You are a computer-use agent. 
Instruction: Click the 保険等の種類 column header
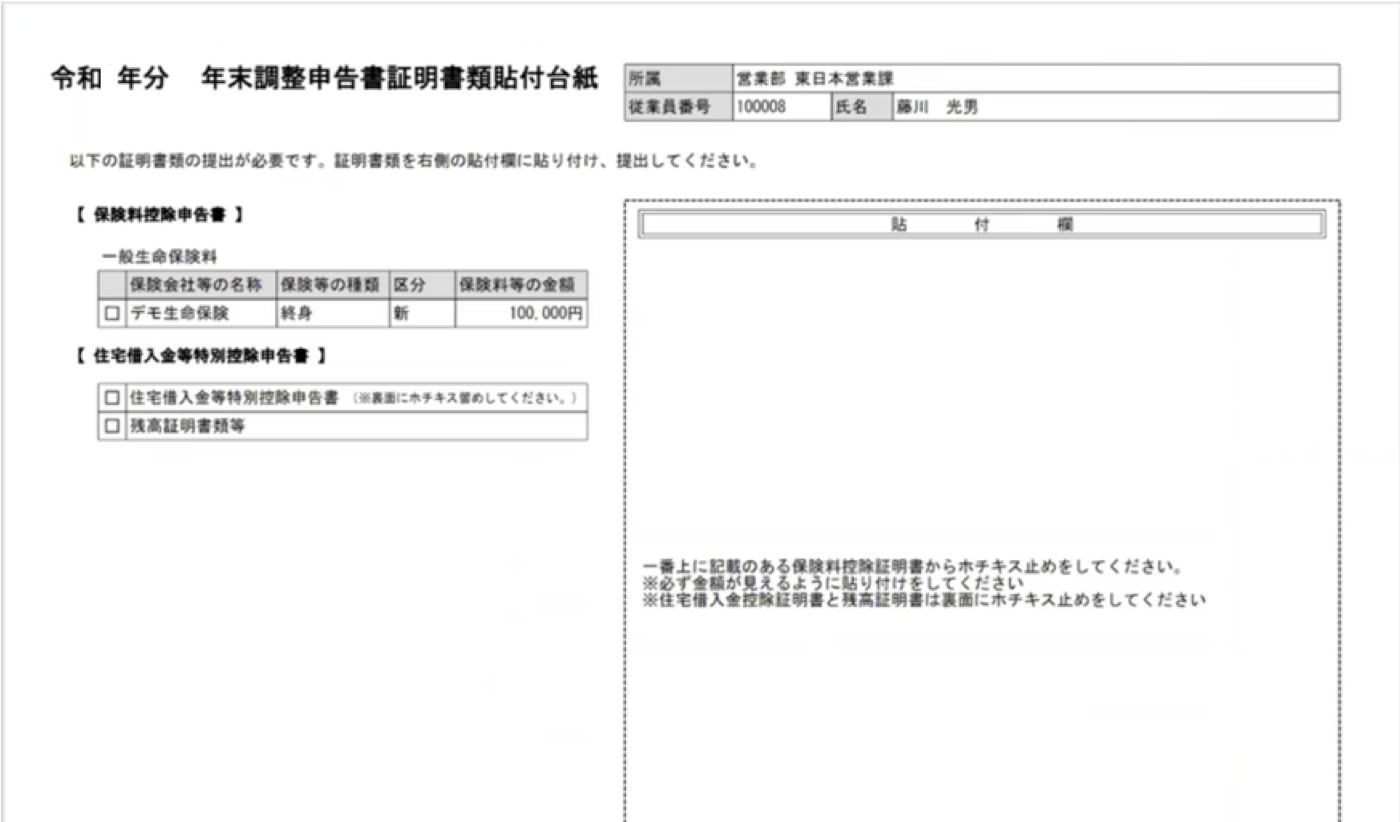(x=332, y=284)
